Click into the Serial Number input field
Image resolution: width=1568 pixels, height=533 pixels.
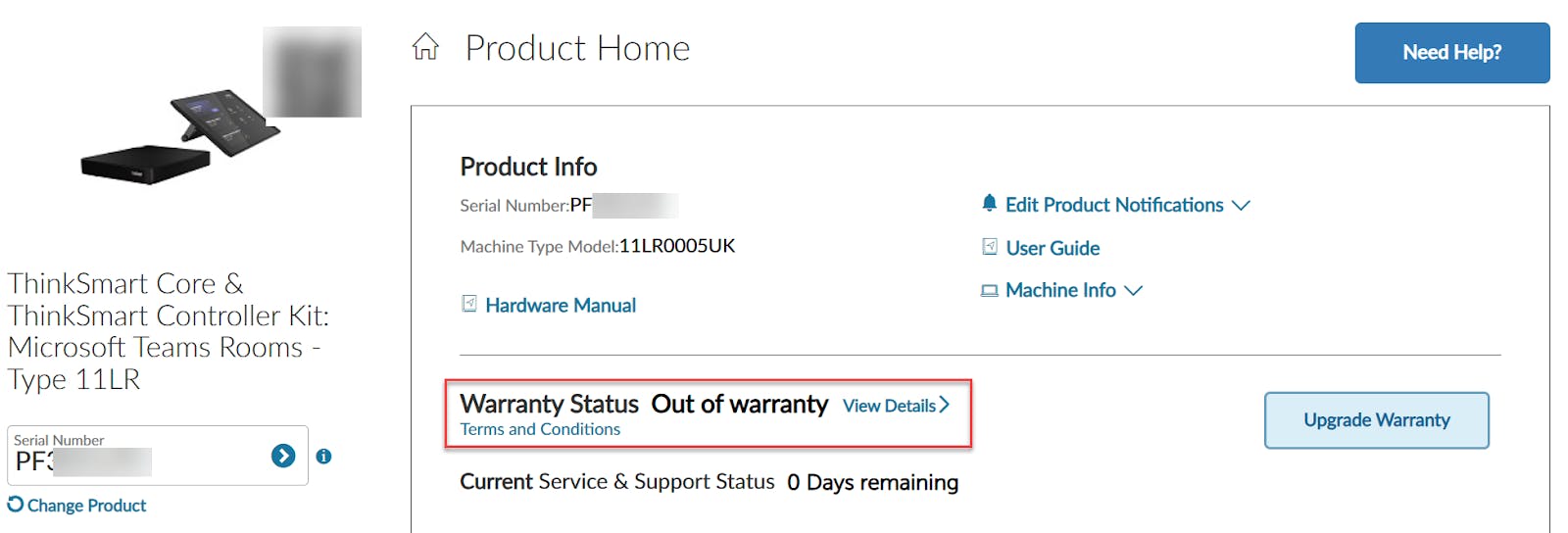[137, 460]
